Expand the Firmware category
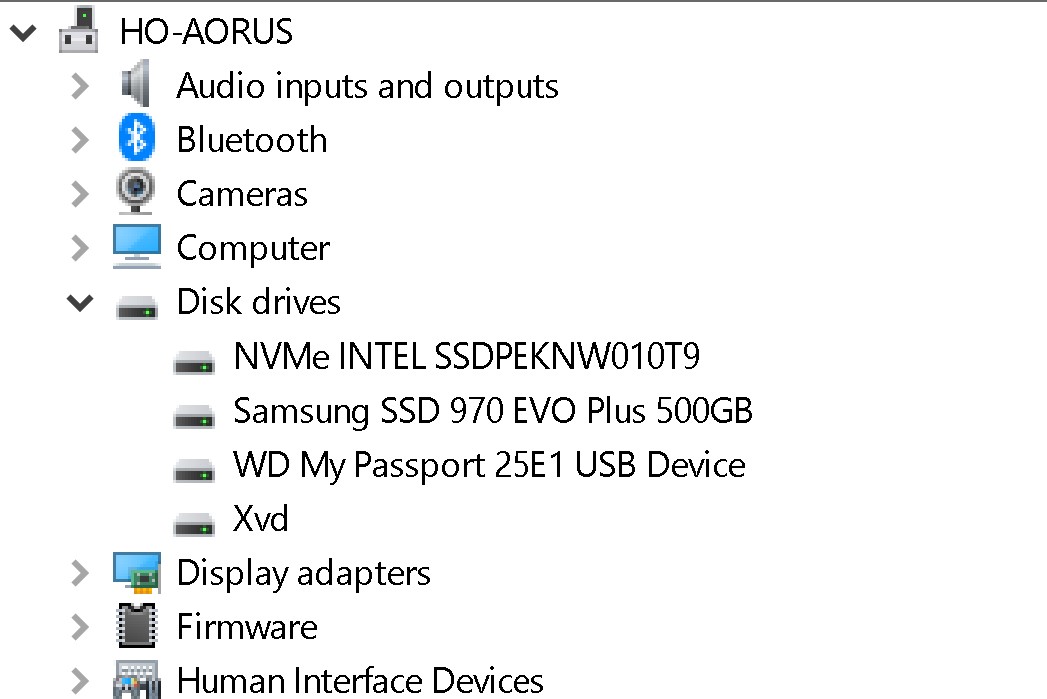 (x=79, y=627)
